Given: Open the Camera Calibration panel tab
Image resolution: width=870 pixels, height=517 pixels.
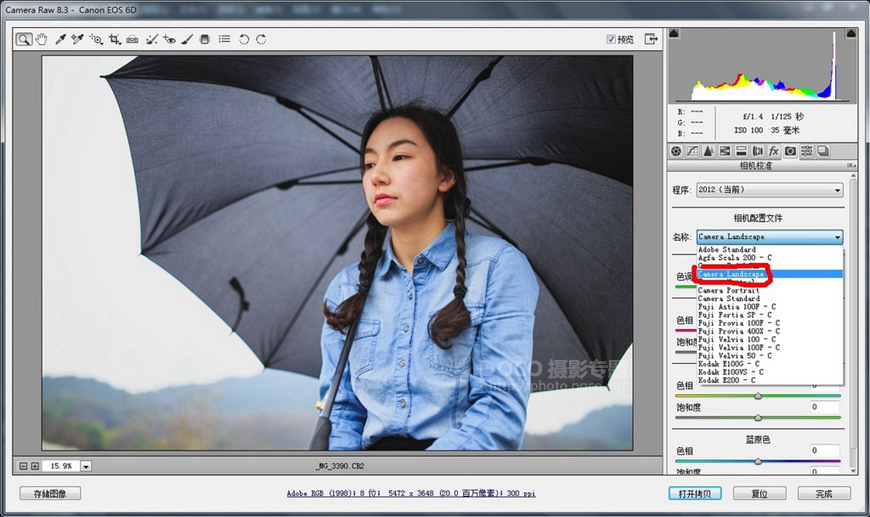Looking at the screenshot, I should tap(790, 151).
